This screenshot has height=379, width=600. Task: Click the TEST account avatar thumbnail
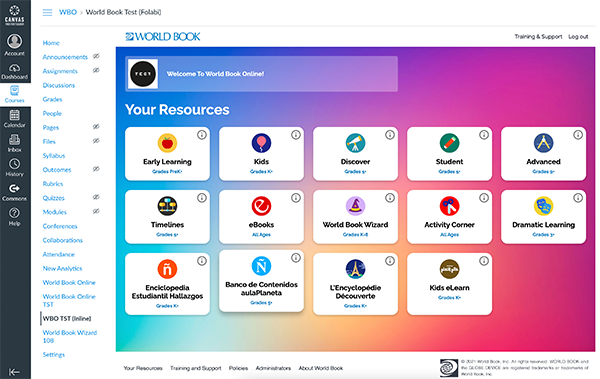(143, 74)
